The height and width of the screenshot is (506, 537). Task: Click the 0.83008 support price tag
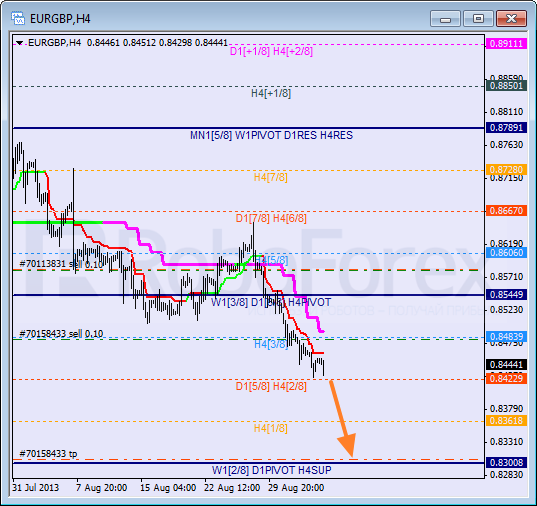click(506, 463)
